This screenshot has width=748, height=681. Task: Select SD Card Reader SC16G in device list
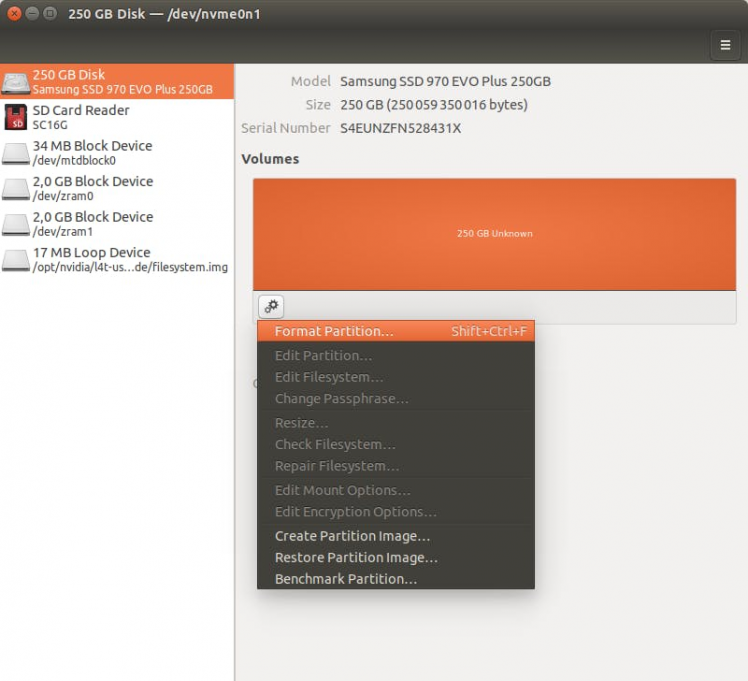[x=80, y=117]
